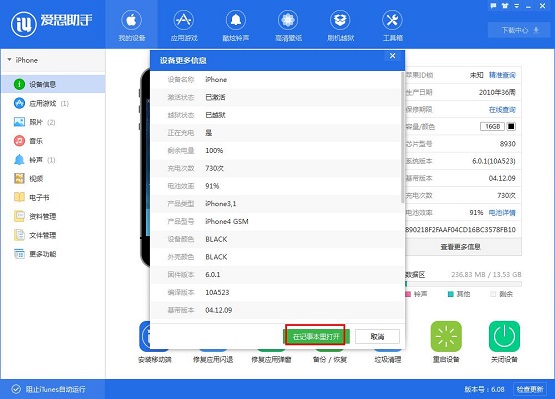Open the 酷炫铃声 ringtones tab
The image size is (555, 399).
(236, 25)
